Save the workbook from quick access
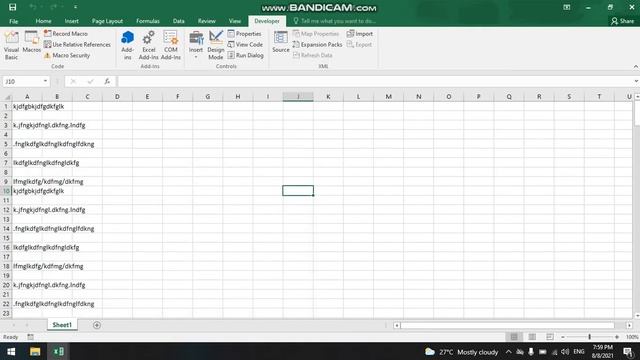The width and height of the screenshot is (640, 360). coord(13,7)
